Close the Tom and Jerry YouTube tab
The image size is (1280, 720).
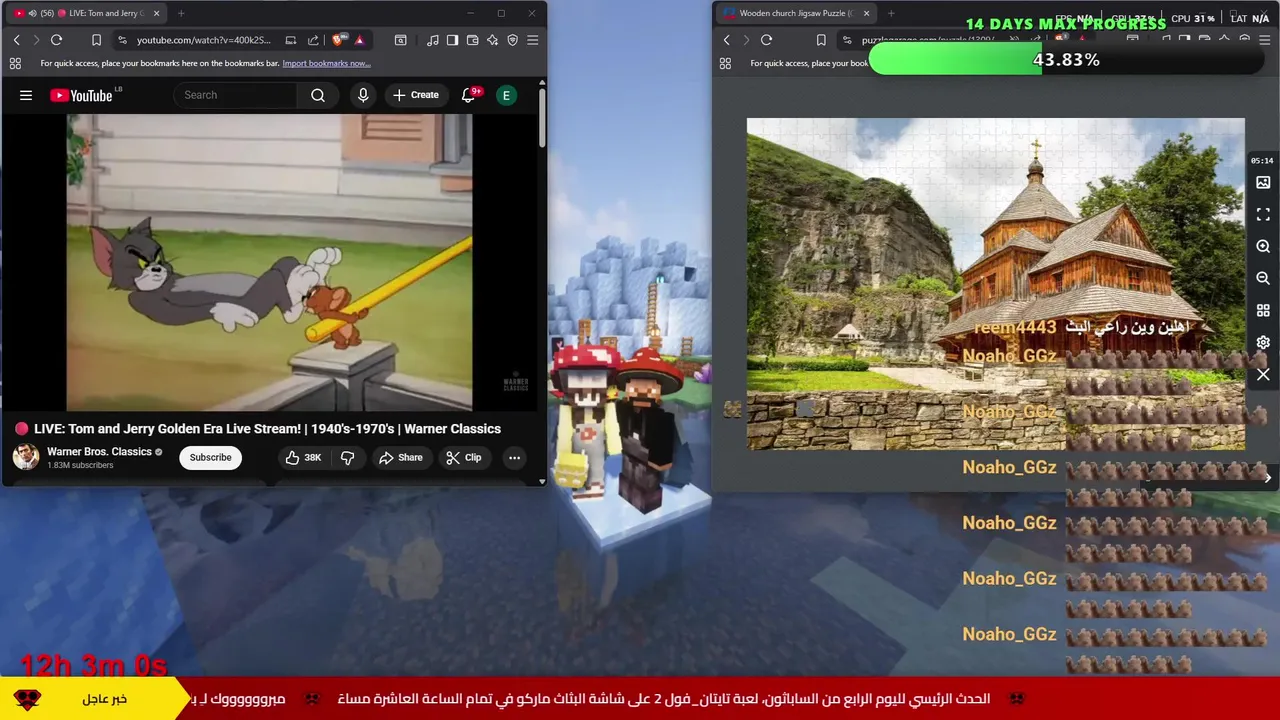(x=156, y=13)
